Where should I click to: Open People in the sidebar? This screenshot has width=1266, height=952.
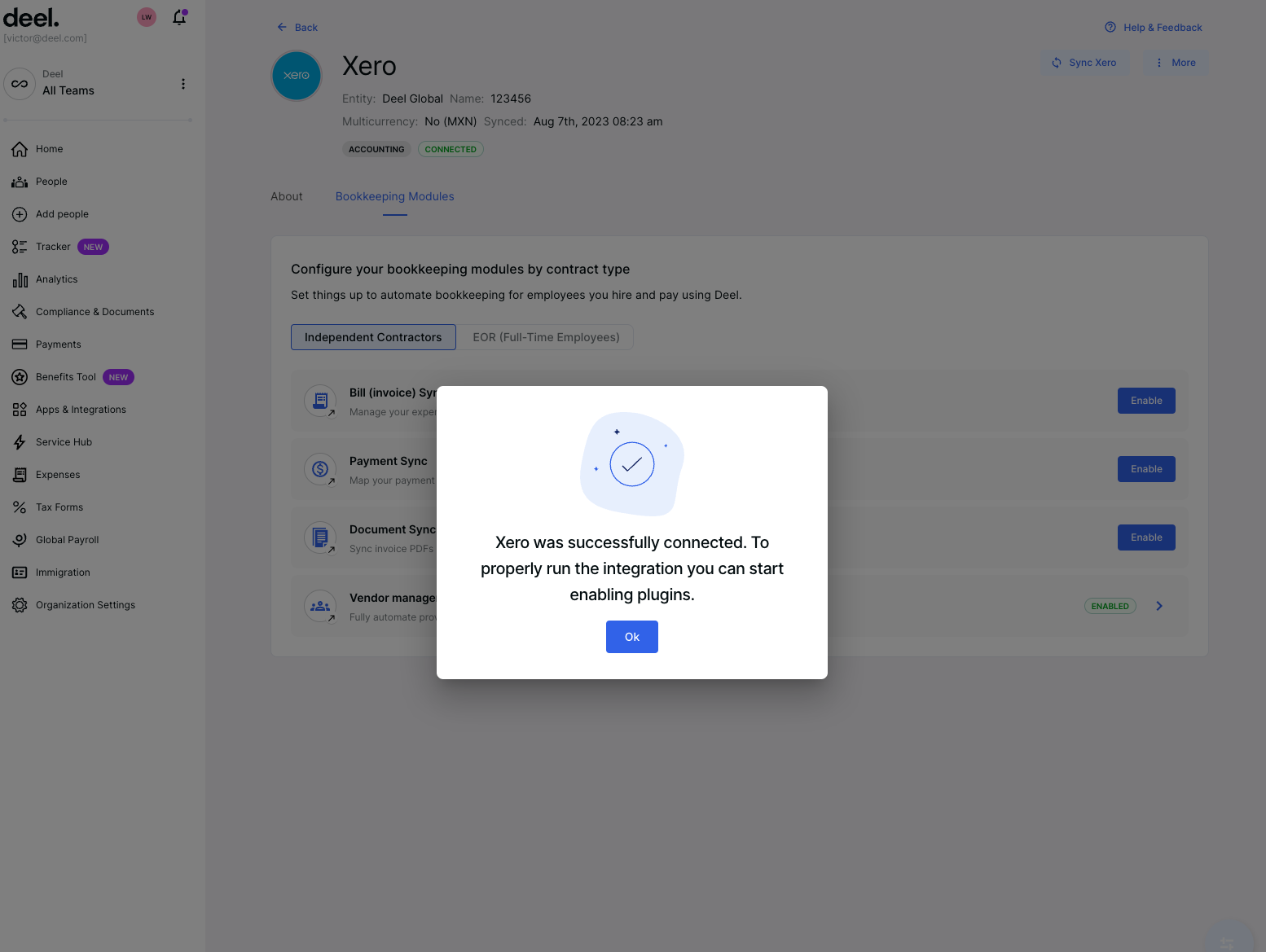pyautogui.click(x=51, y=182)
